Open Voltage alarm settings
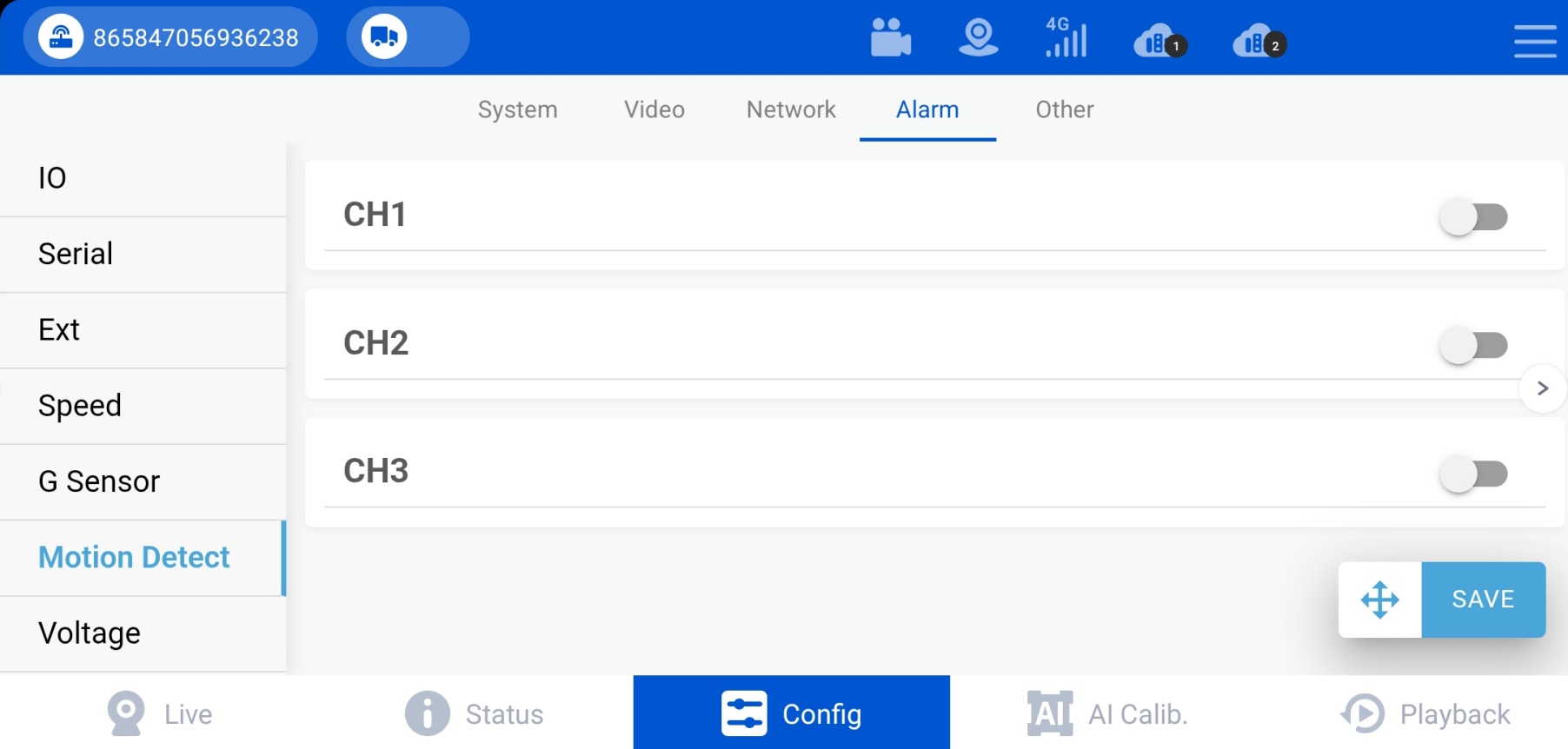 pos(143,633)
